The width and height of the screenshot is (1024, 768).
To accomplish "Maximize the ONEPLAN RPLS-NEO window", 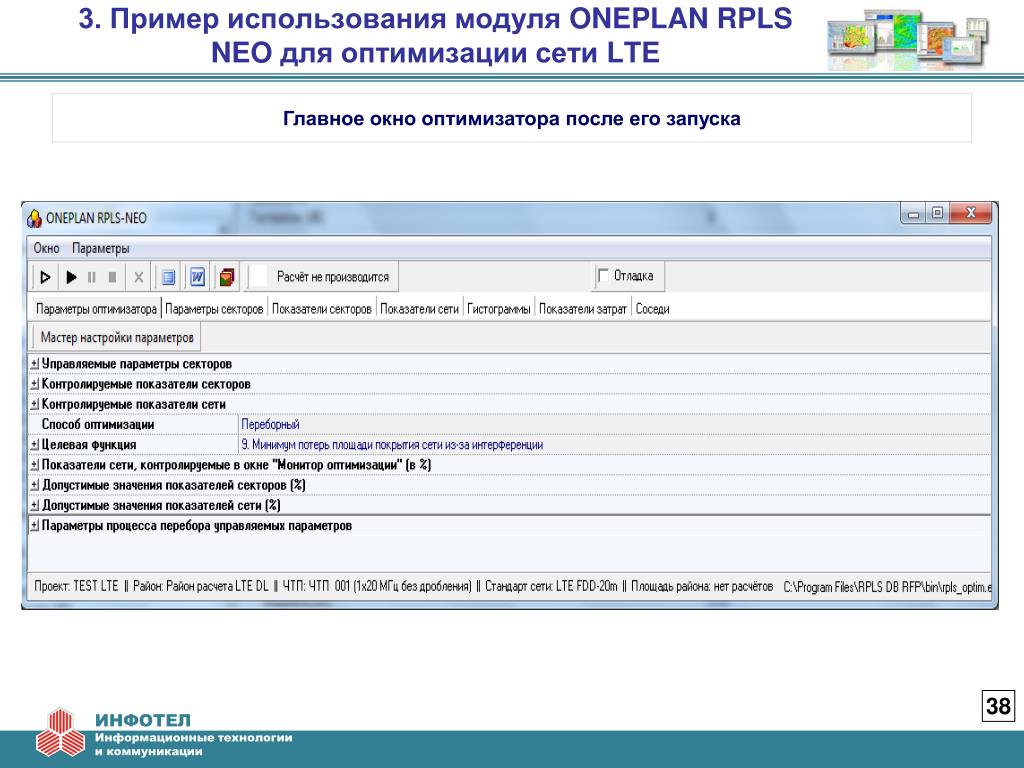I will (x=938, y=214).
